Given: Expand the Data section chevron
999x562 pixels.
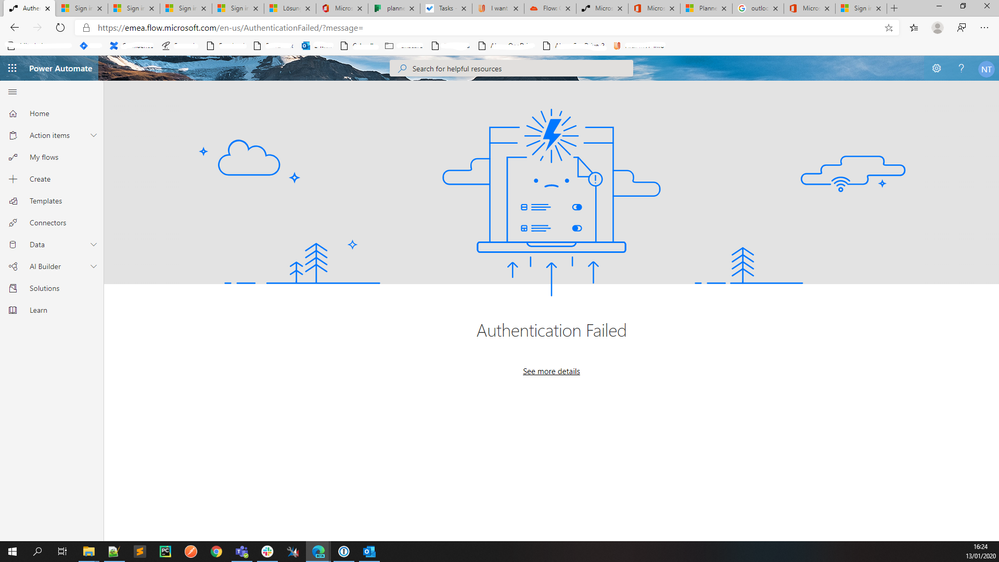Looking at the screenshot, I should (x=94, y=245).
